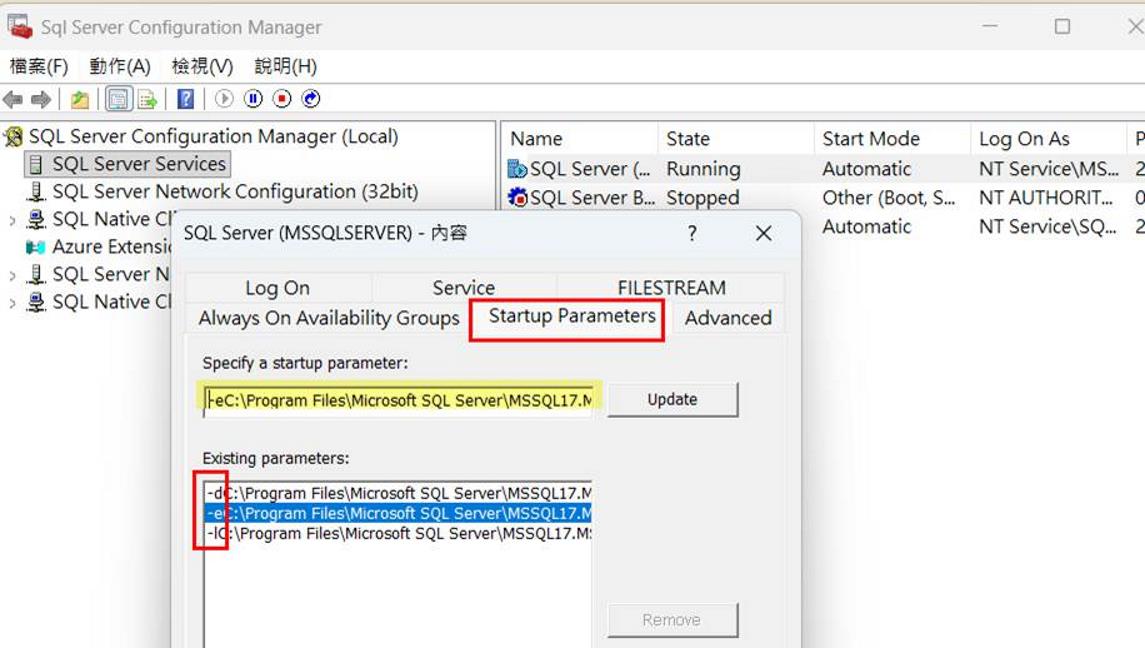
Task: Click the Restart Service toolbar icon
Action: (311, 99)
